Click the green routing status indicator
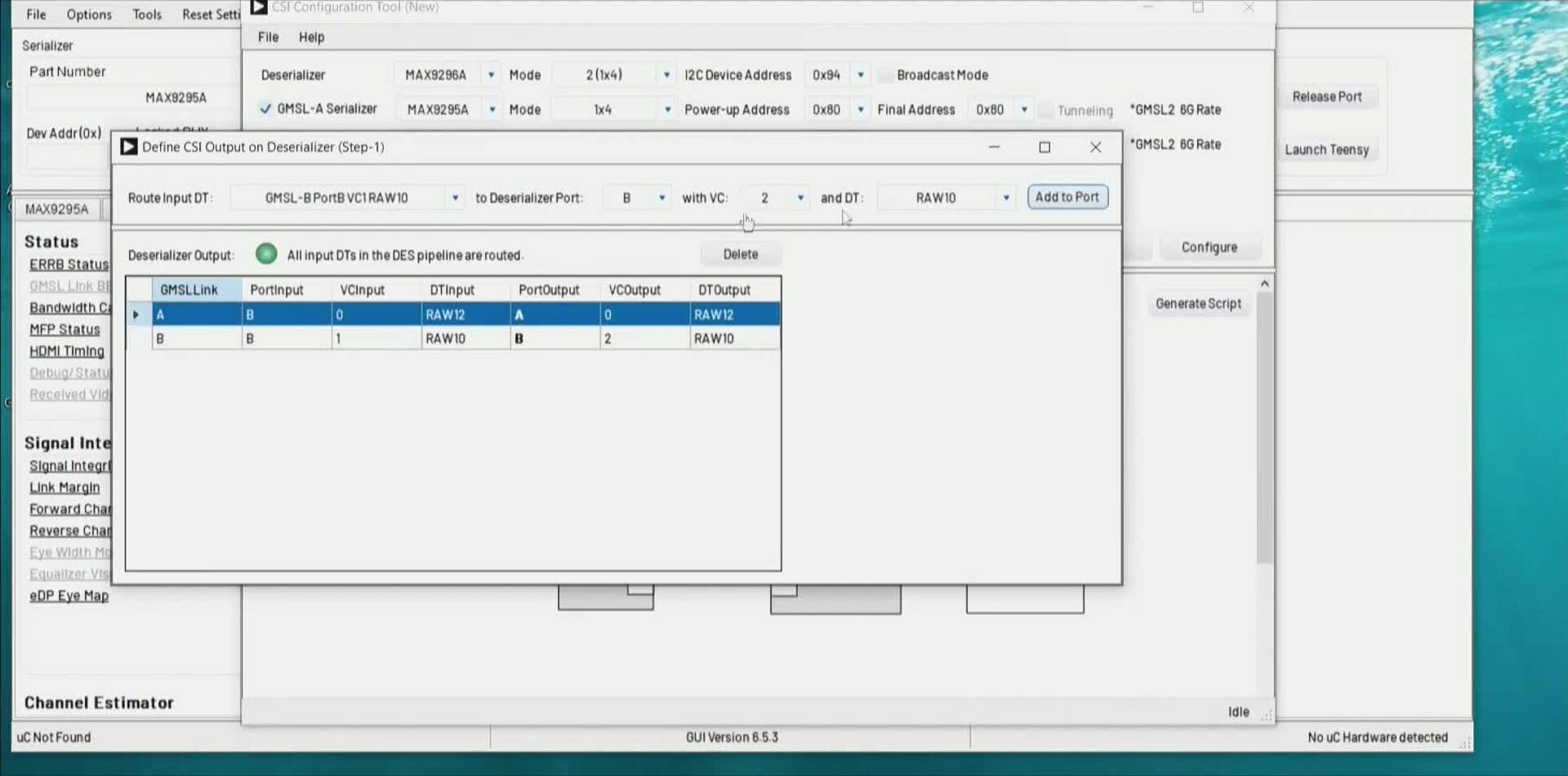 [266, 254]
